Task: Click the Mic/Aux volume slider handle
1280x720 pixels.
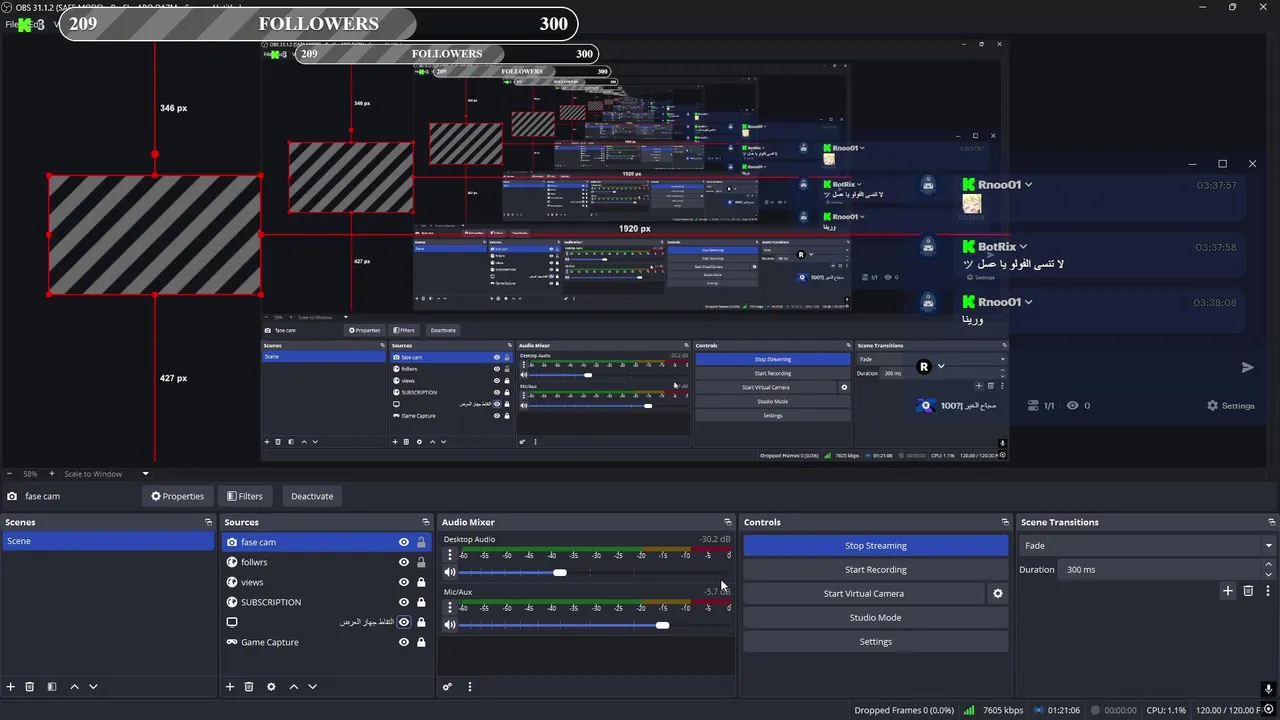Action: coord(662,625)
